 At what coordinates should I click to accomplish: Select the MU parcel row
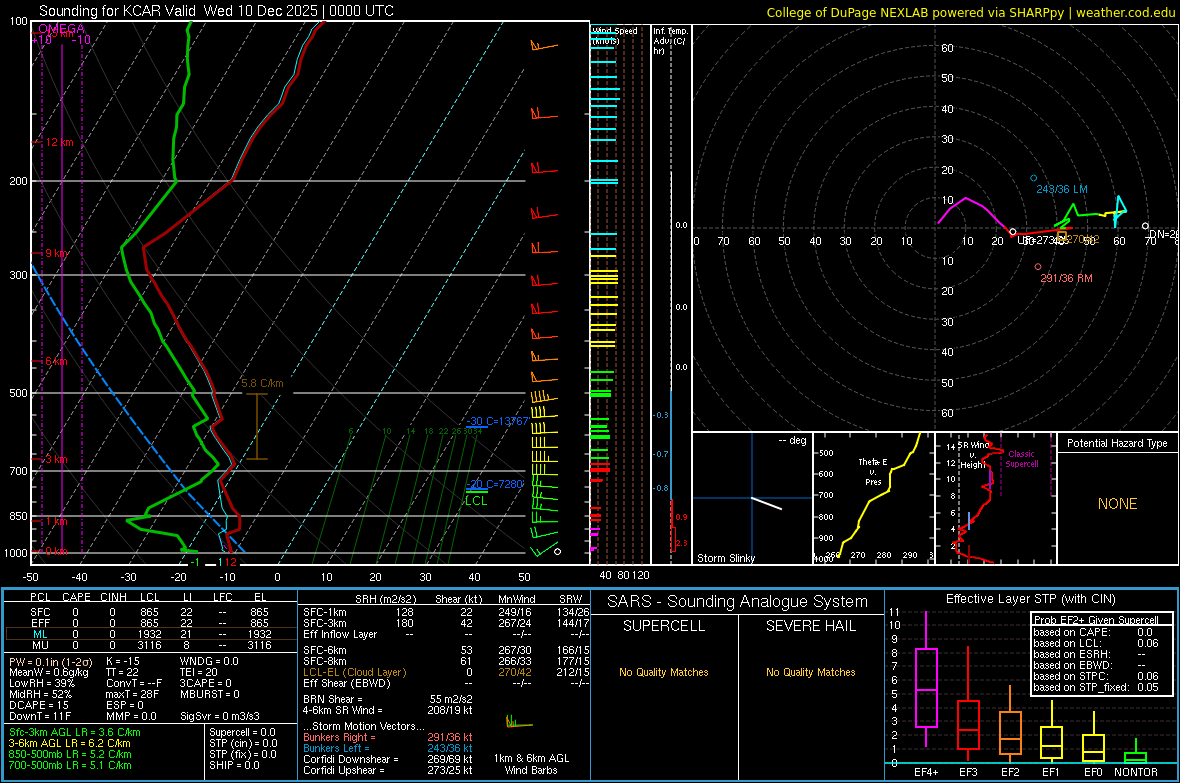tap(151, 645)
